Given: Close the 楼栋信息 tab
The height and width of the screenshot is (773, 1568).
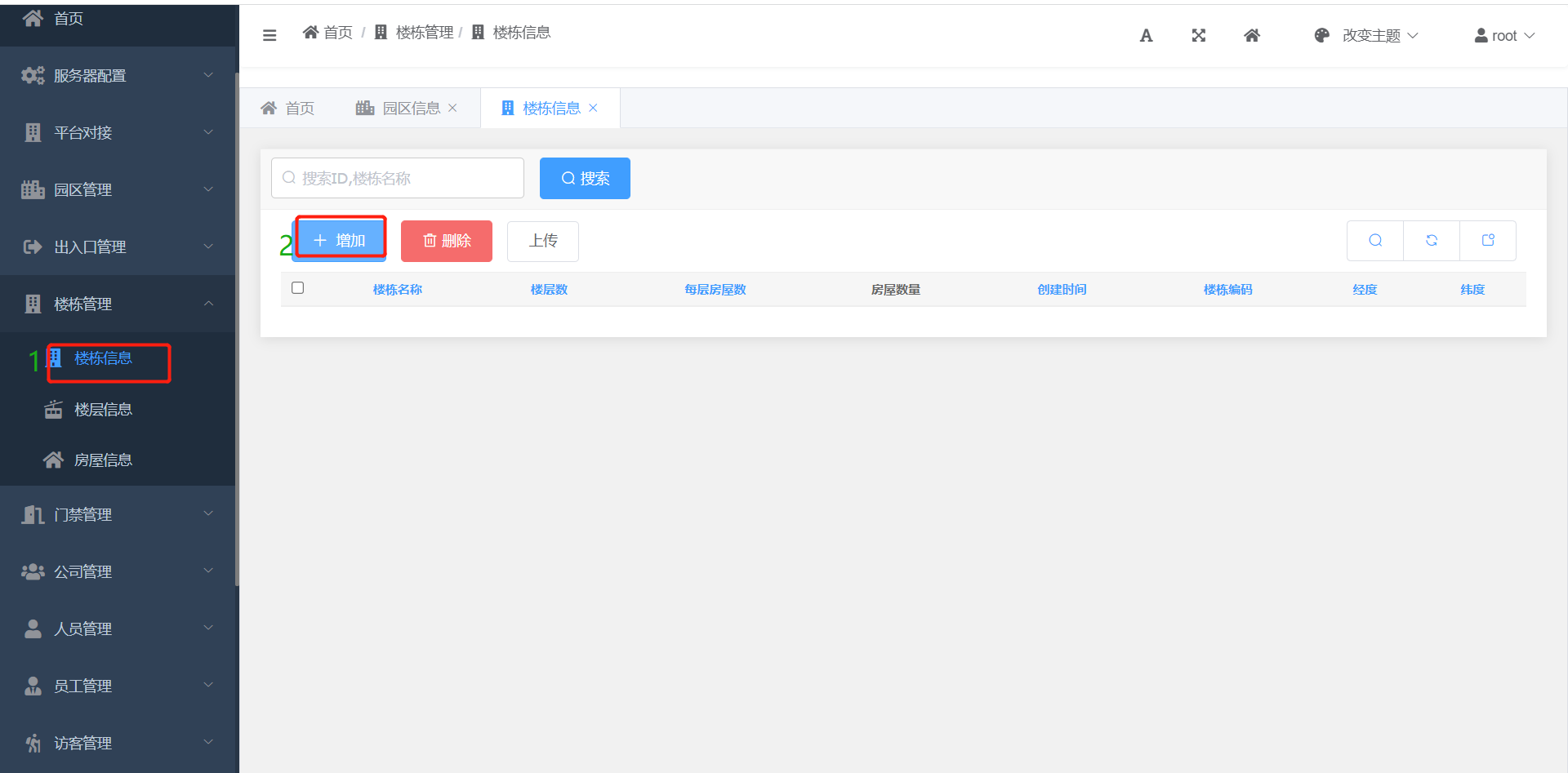Looking at the screenshot, I should [x=594, y=109].
